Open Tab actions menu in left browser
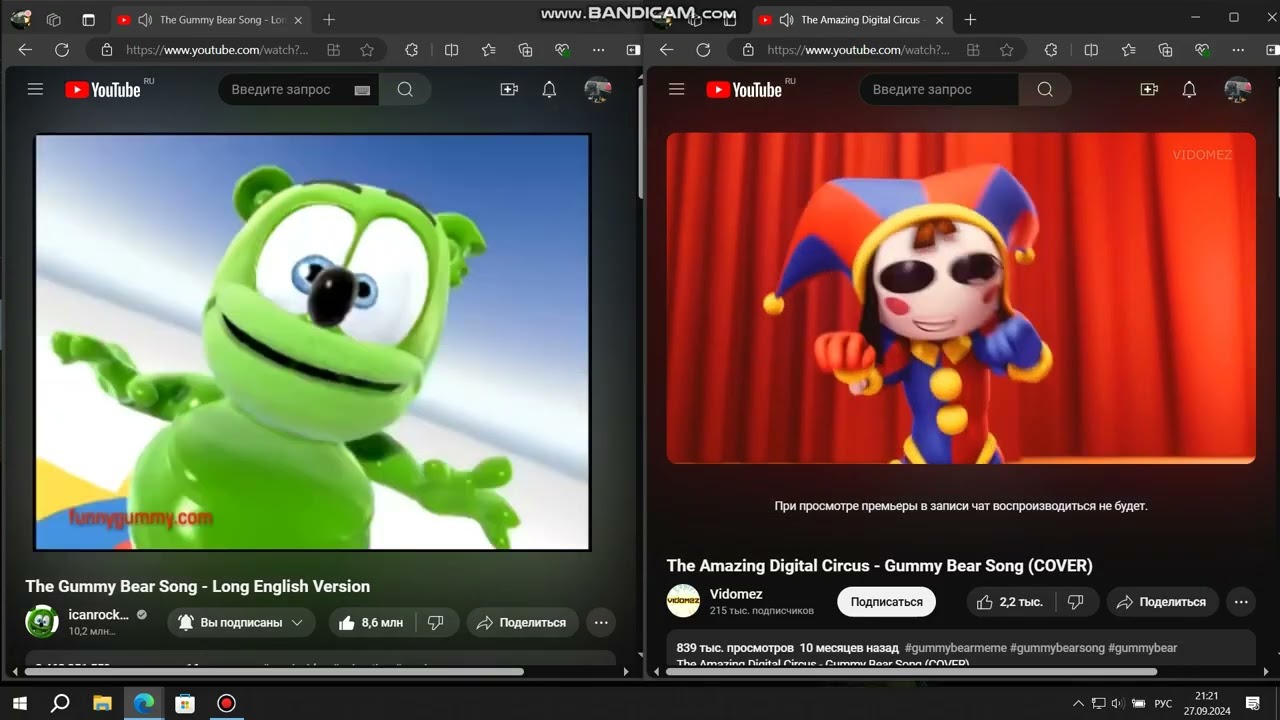The image size is (1280, 720). point(88,20)
